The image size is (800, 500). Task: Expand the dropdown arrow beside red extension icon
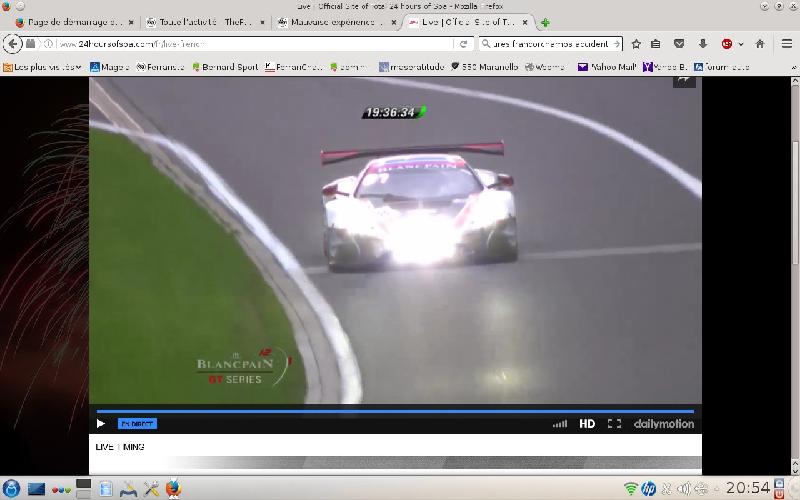tap(741, 44)
